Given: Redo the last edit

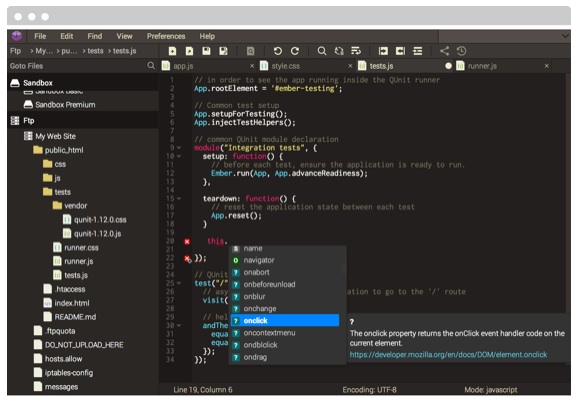Looking at the screenshot, I should pos(295,51).
